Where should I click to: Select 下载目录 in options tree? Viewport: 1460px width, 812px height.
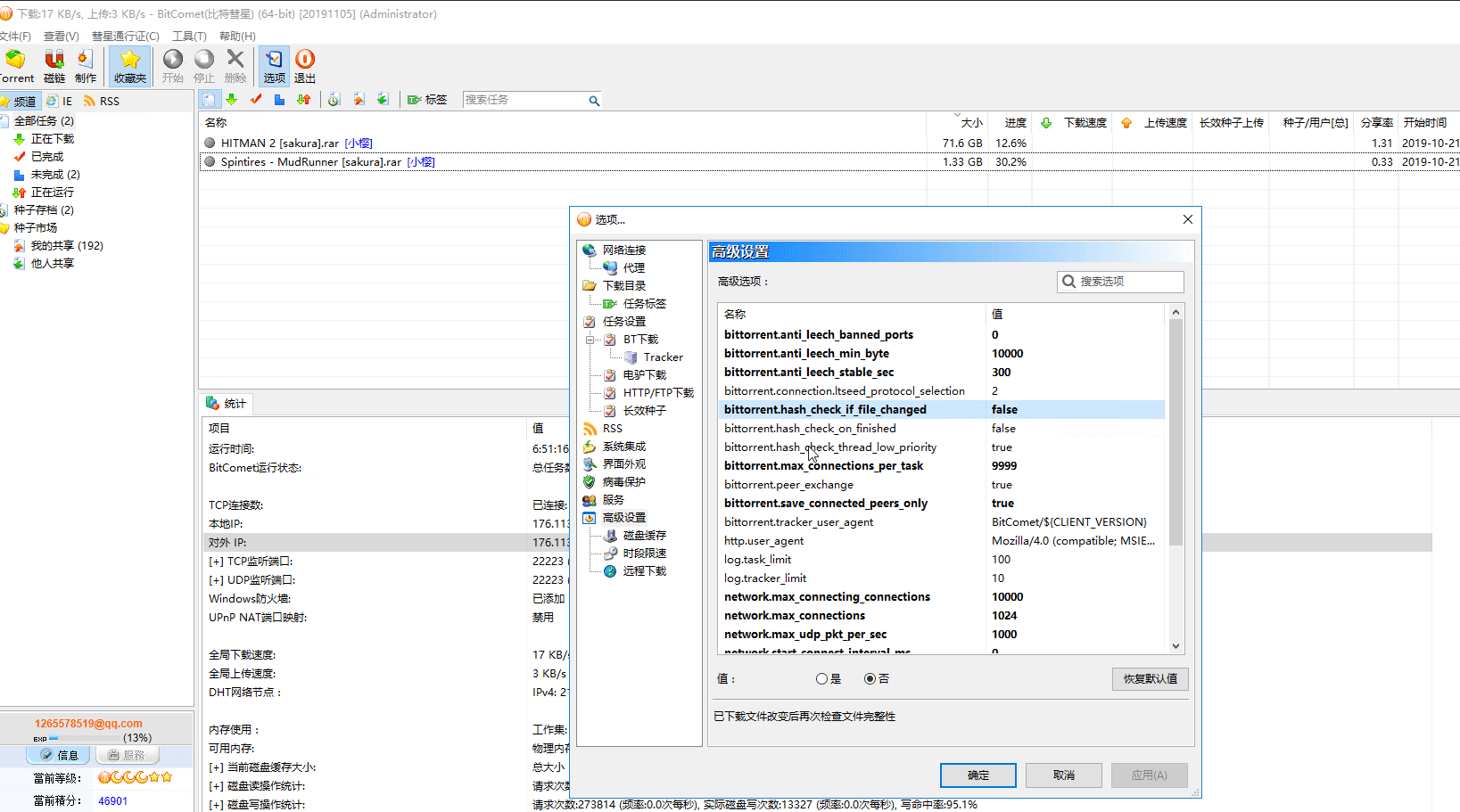pyautogui.click(x=623, y=286)
